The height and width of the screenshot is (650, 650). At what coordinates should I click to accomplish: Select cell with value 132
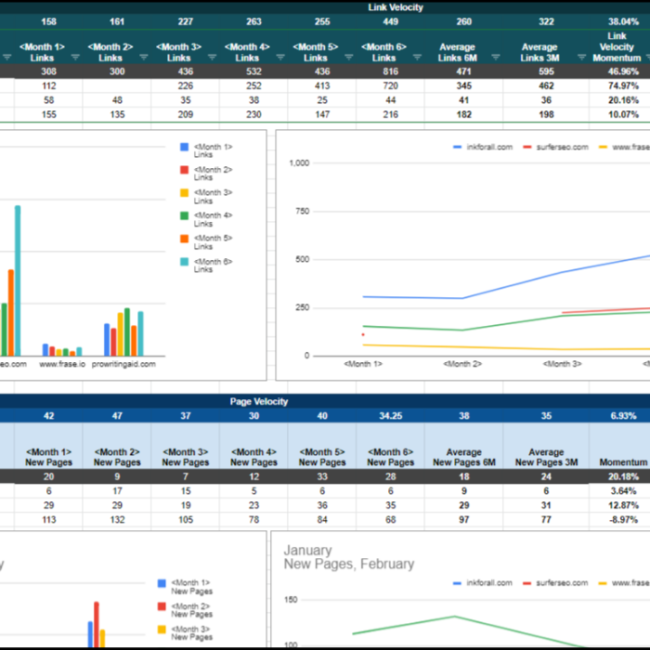[117, 520]
